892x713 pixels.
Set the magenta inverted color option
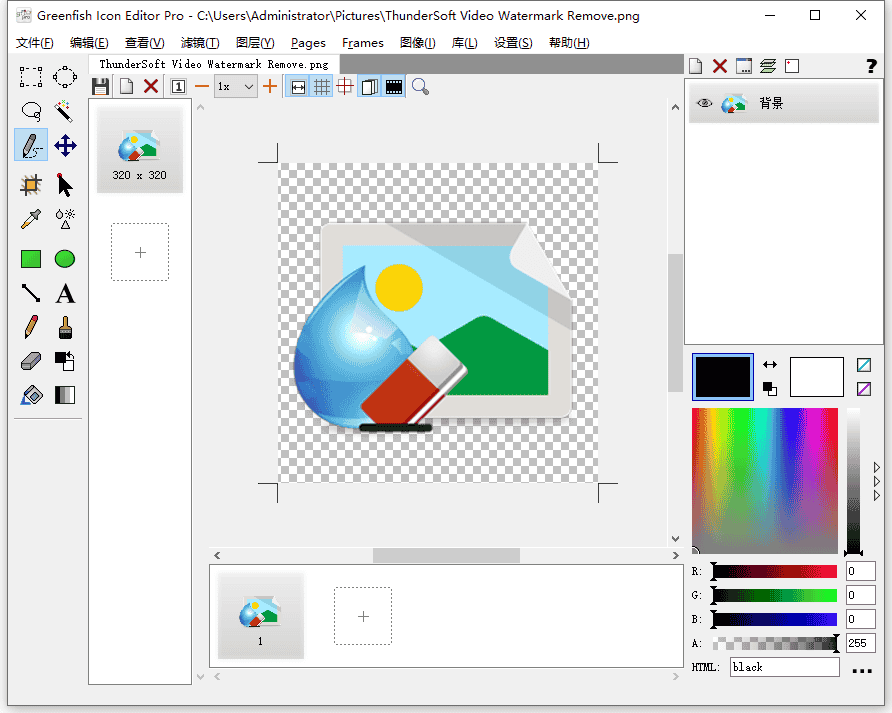[864, 389]
